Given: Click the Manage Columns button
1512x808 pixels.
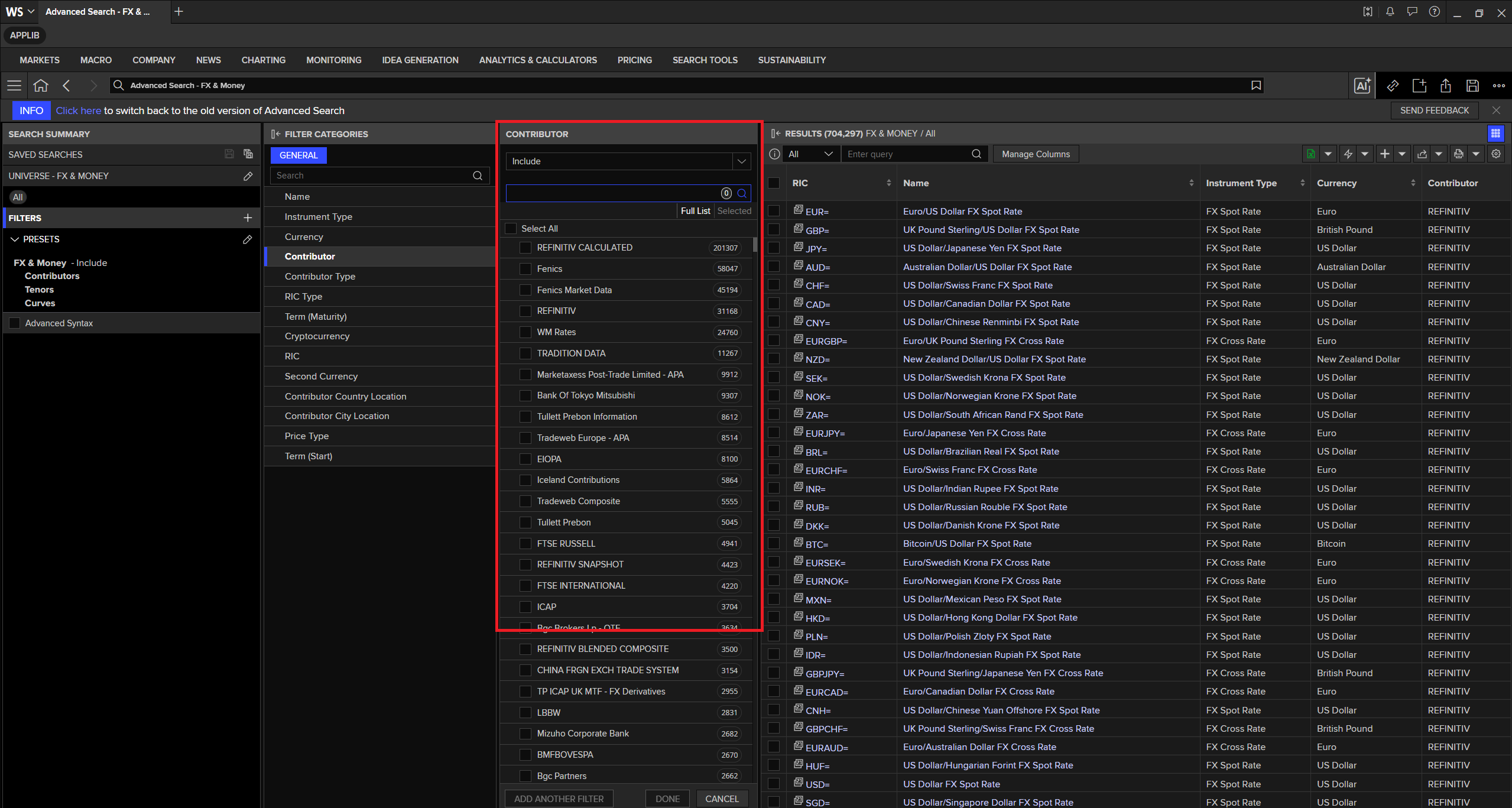Looking at the screenshot, I should (x=1036, y=154).
